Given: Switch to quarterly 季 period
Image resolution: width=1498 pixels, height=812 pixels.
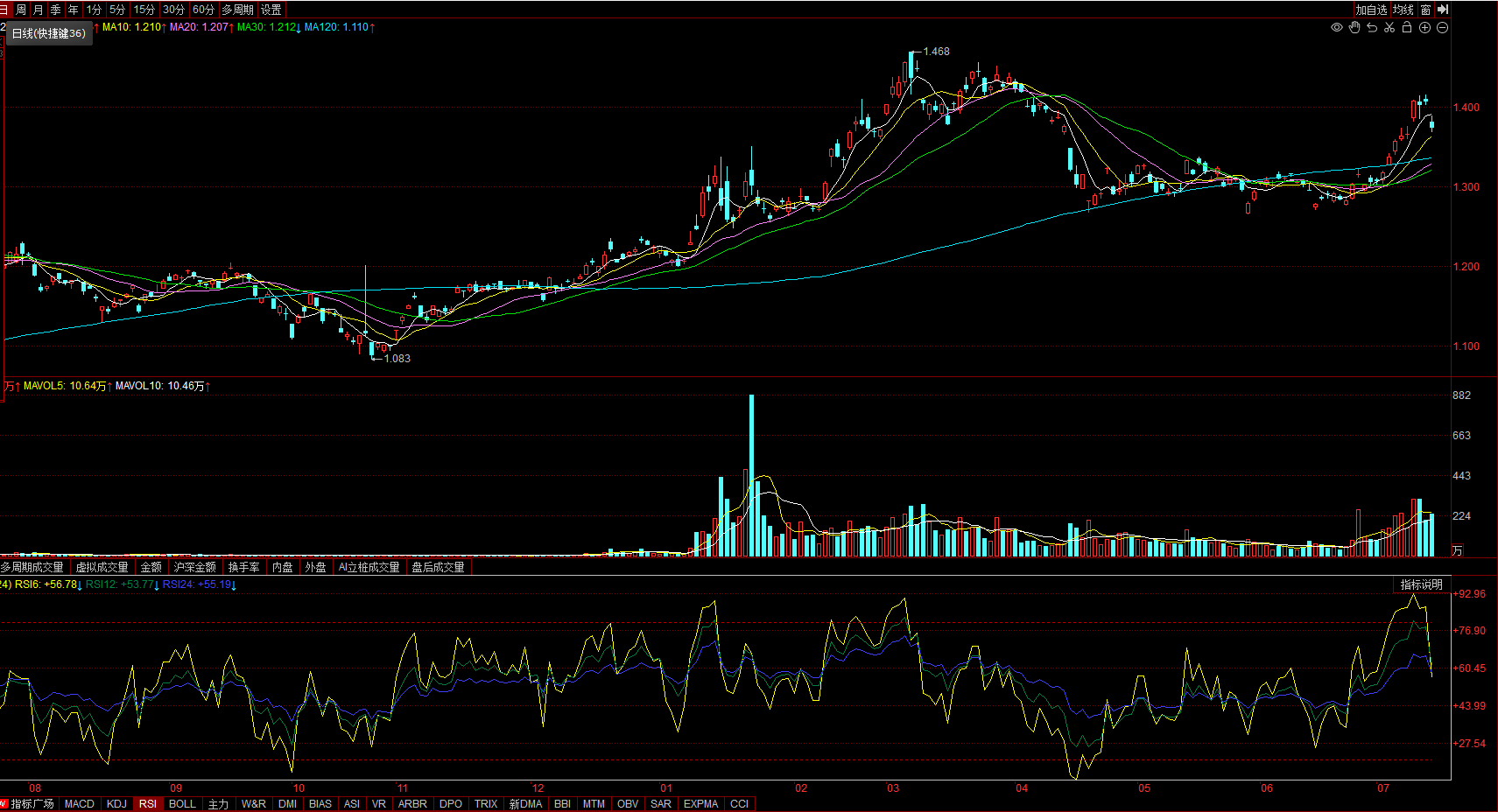Looking at the screenshot, I should [56, 10].
